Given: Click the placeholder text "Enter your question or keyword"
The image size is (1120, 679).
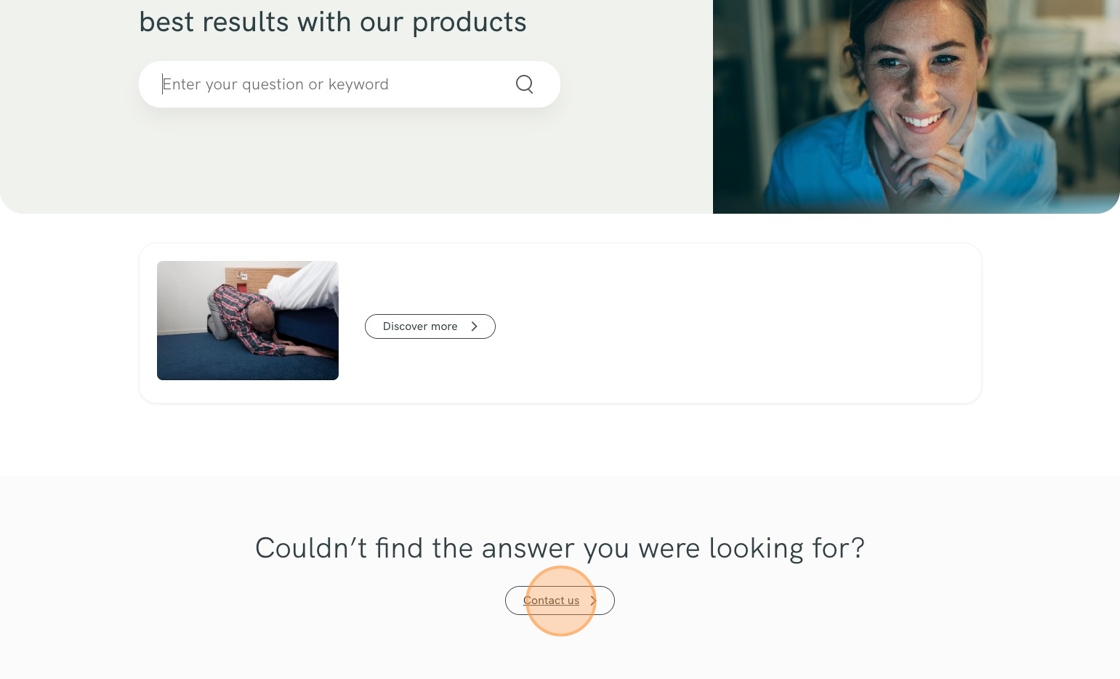Looking at the screenshot, I should tap(276, 84).
